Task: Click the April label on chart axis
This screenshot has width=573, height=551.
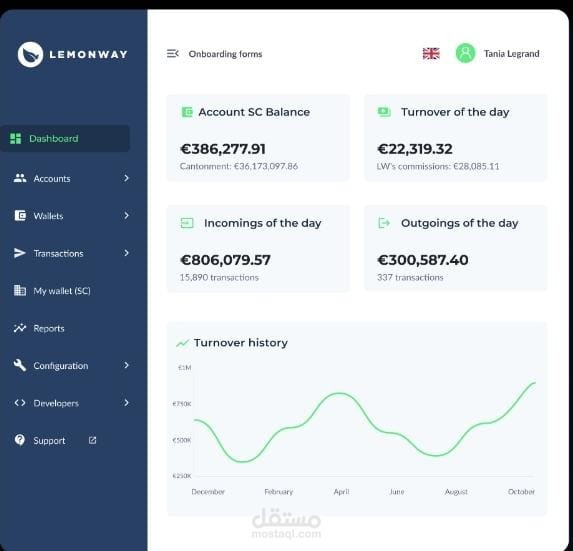Action: tap(341, 492)
